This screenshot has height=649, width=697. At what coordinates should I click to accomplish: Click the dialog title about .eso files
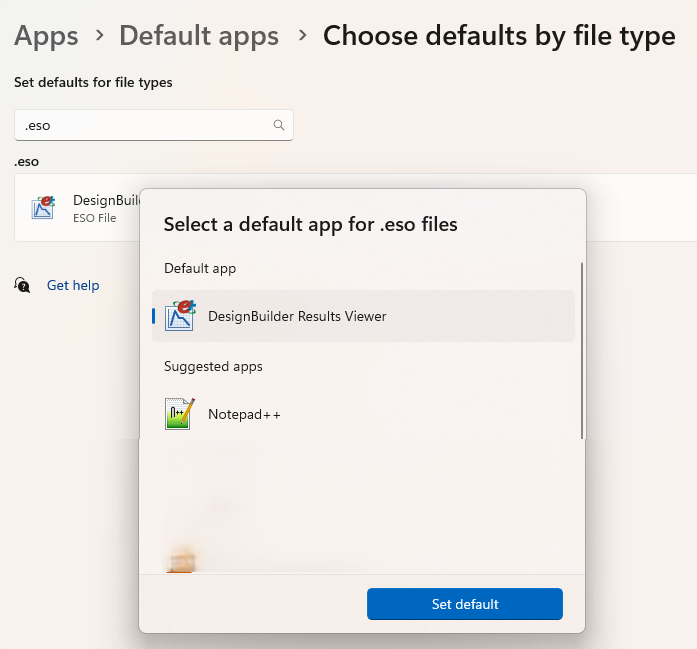coord(310,224)
